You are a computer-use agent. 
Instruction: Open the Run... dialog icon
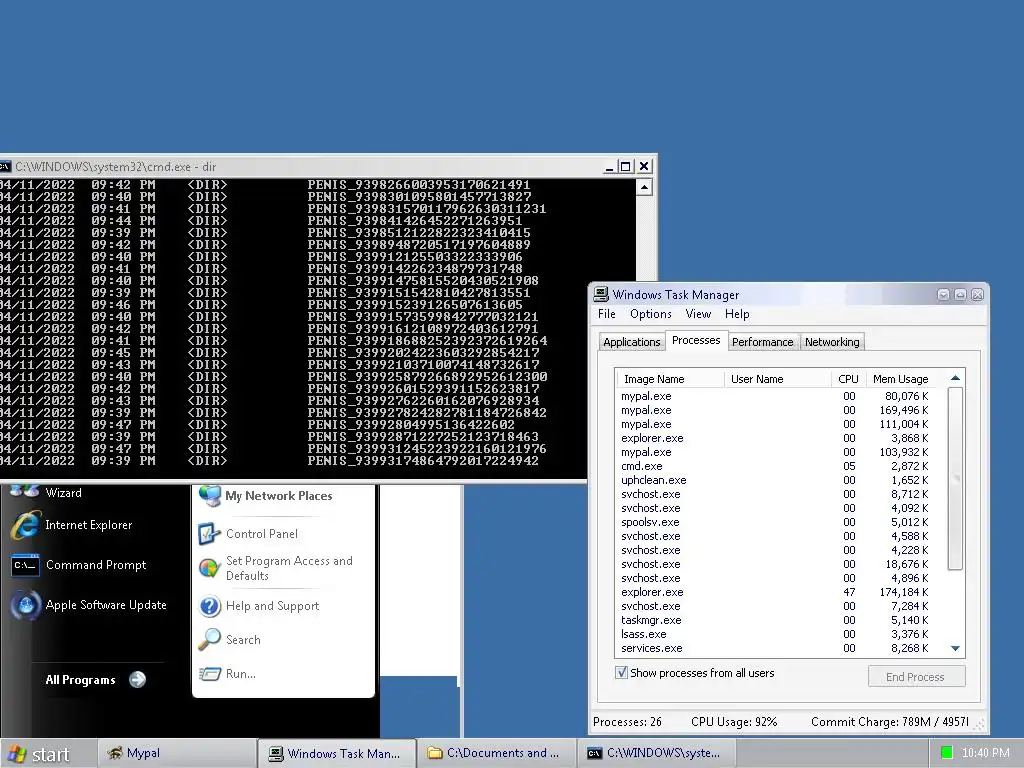pos(210,673)
